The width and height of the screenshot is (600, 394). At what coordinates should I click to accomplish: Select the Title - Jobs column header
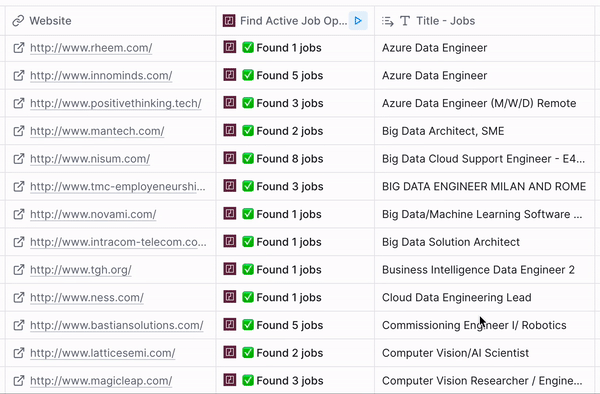coord(484,21)
